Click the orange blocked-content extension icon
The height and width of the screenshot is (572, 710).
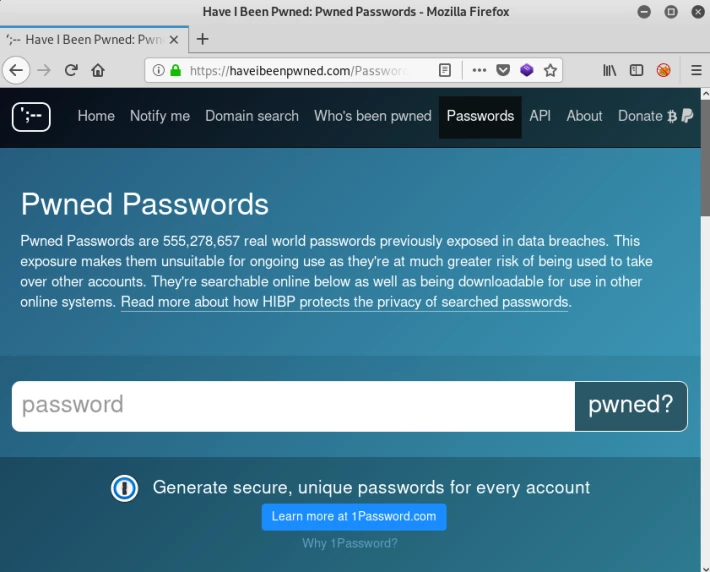coord(663,70)
